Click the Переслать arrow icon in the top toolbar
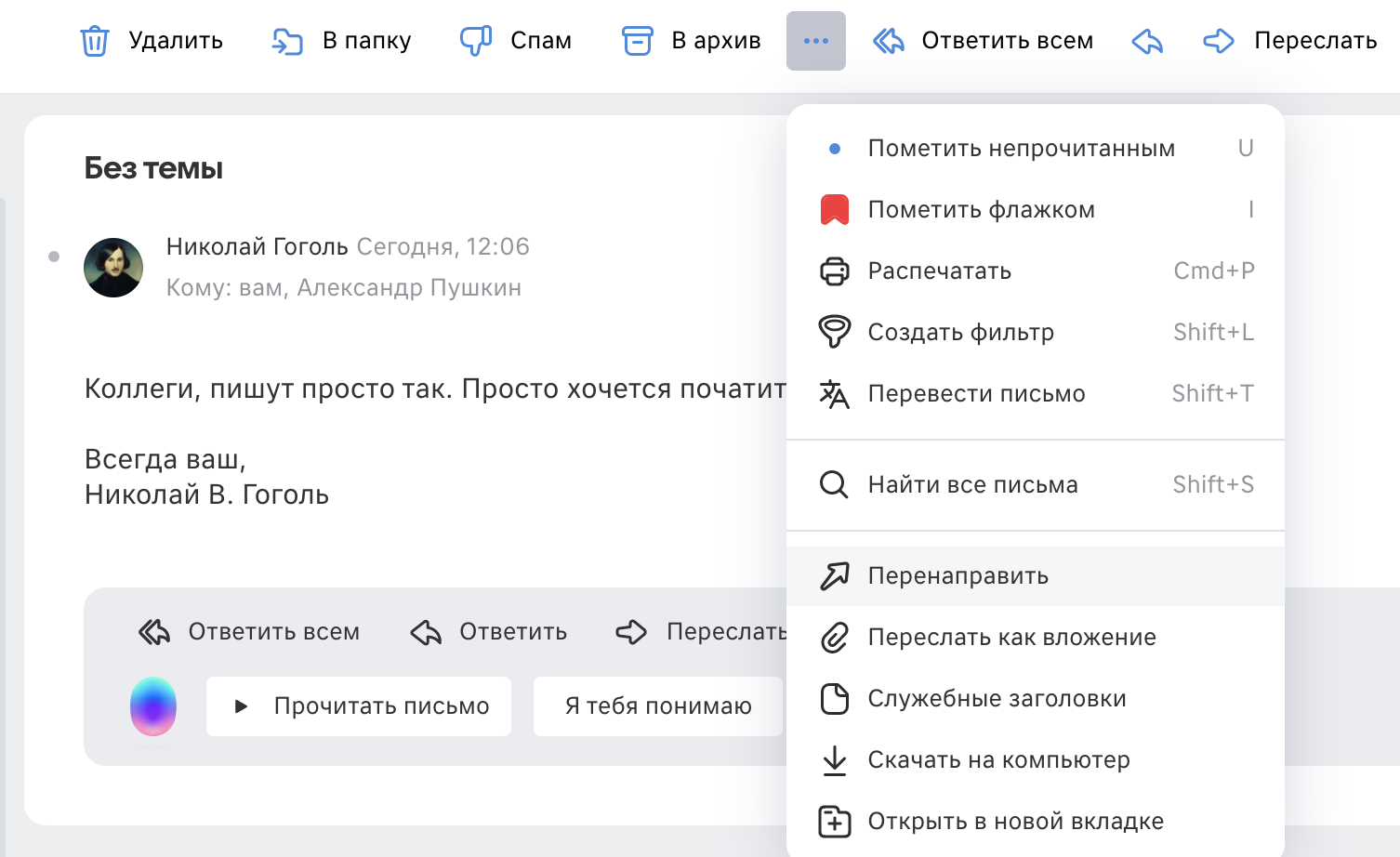Viewport: 1400px width, 857px height. [x=1219, y=41]
